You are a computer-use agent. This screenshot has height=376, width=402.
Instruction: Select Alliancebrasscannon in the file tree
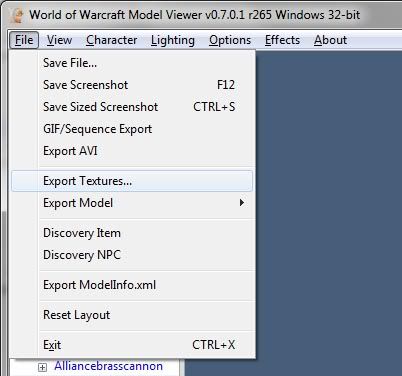pyautogui.click(x=108, y=366)
